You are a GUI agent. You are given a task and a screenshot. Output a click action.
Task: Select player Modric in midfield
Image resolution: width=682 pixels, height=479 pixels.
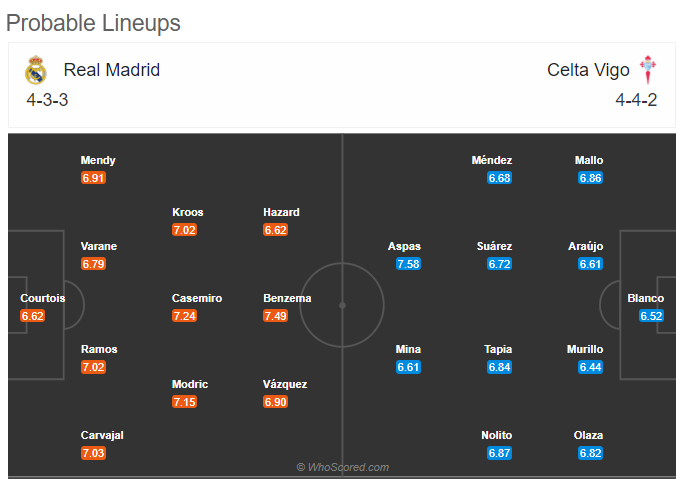point(190,384)
